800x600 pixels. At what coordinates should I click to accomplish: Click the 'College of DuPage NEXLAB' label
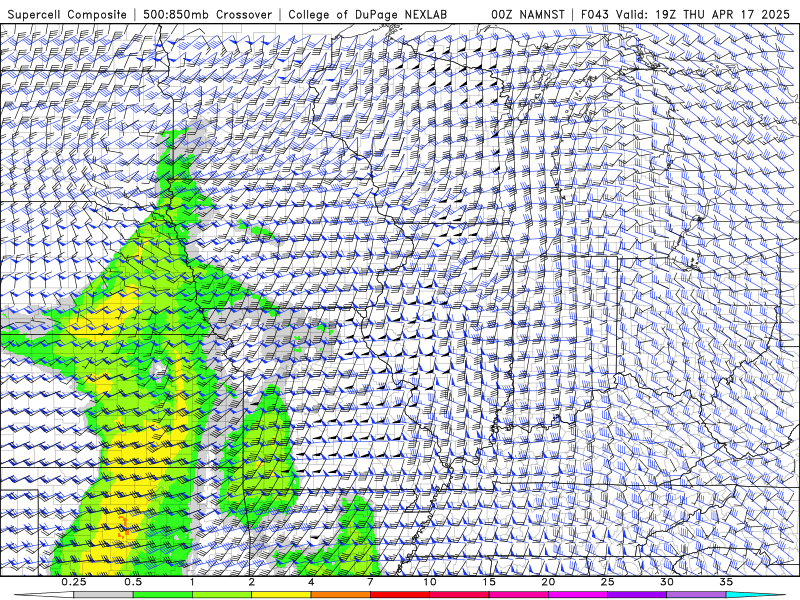367,15
